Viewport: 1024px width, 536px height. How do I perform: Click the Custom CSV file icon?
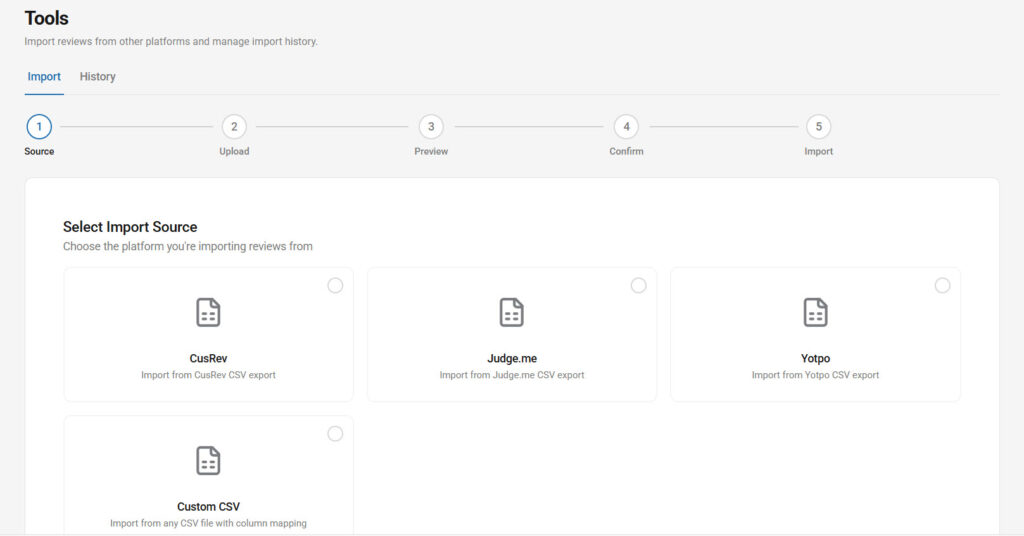(208, 460)
